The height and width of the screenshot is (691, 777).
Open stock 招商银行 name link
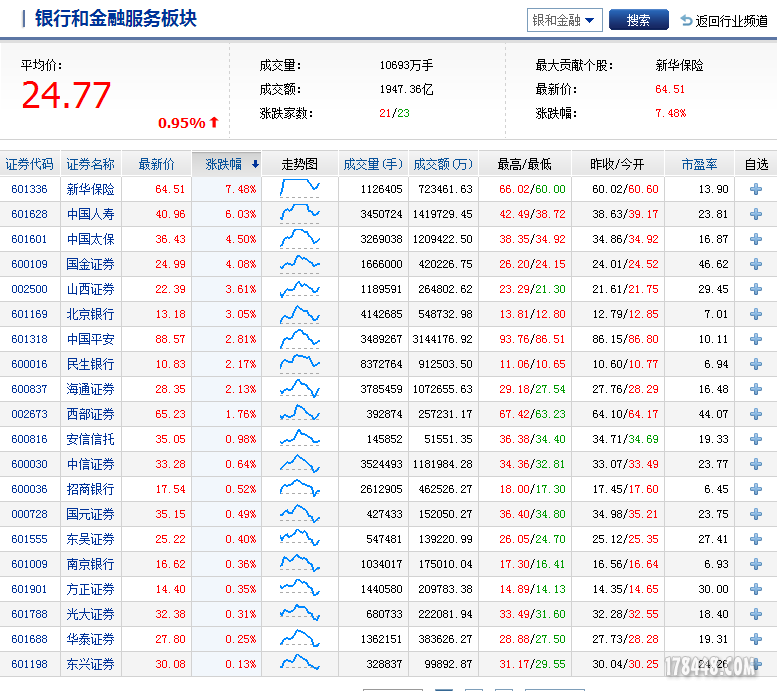pyautogui.click(x=91, y=489)
